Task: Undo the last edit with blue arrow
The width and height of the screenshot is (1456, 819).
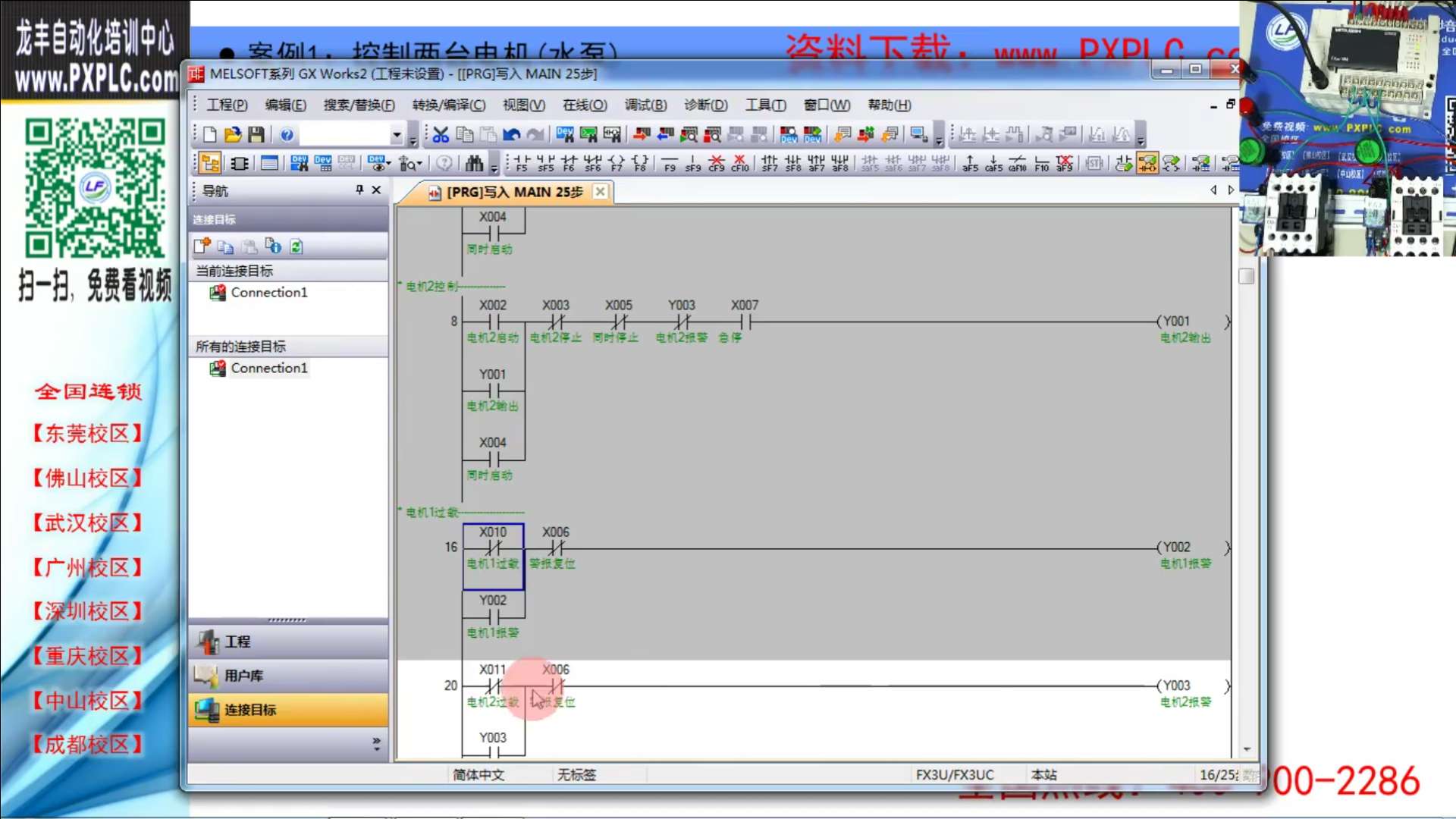Action: (512, 135)
